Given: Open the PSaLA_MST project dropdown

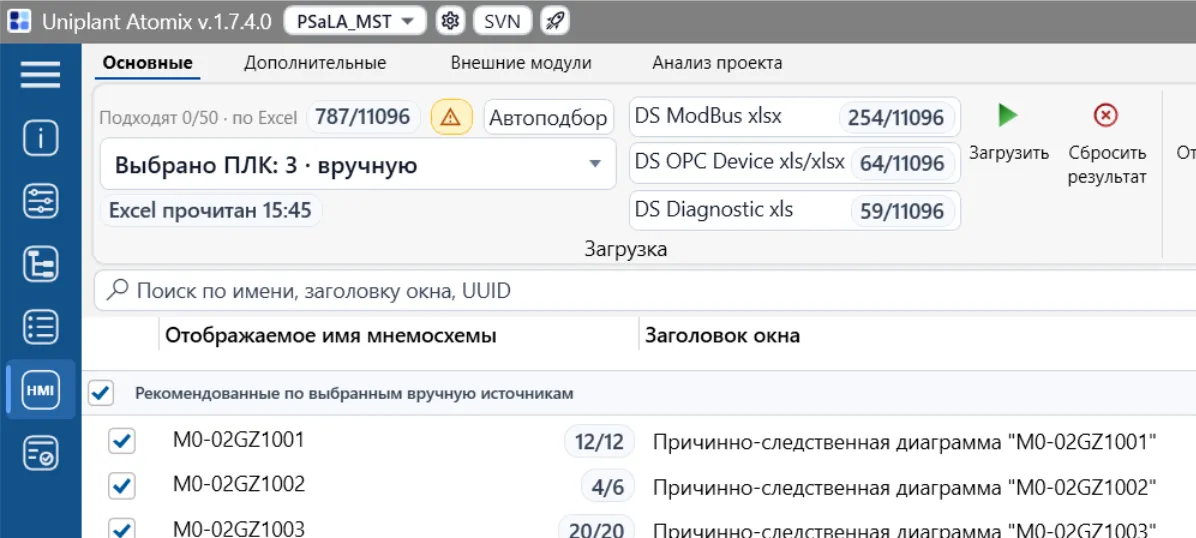Looking at the screenshot, I should coord(355,21).
